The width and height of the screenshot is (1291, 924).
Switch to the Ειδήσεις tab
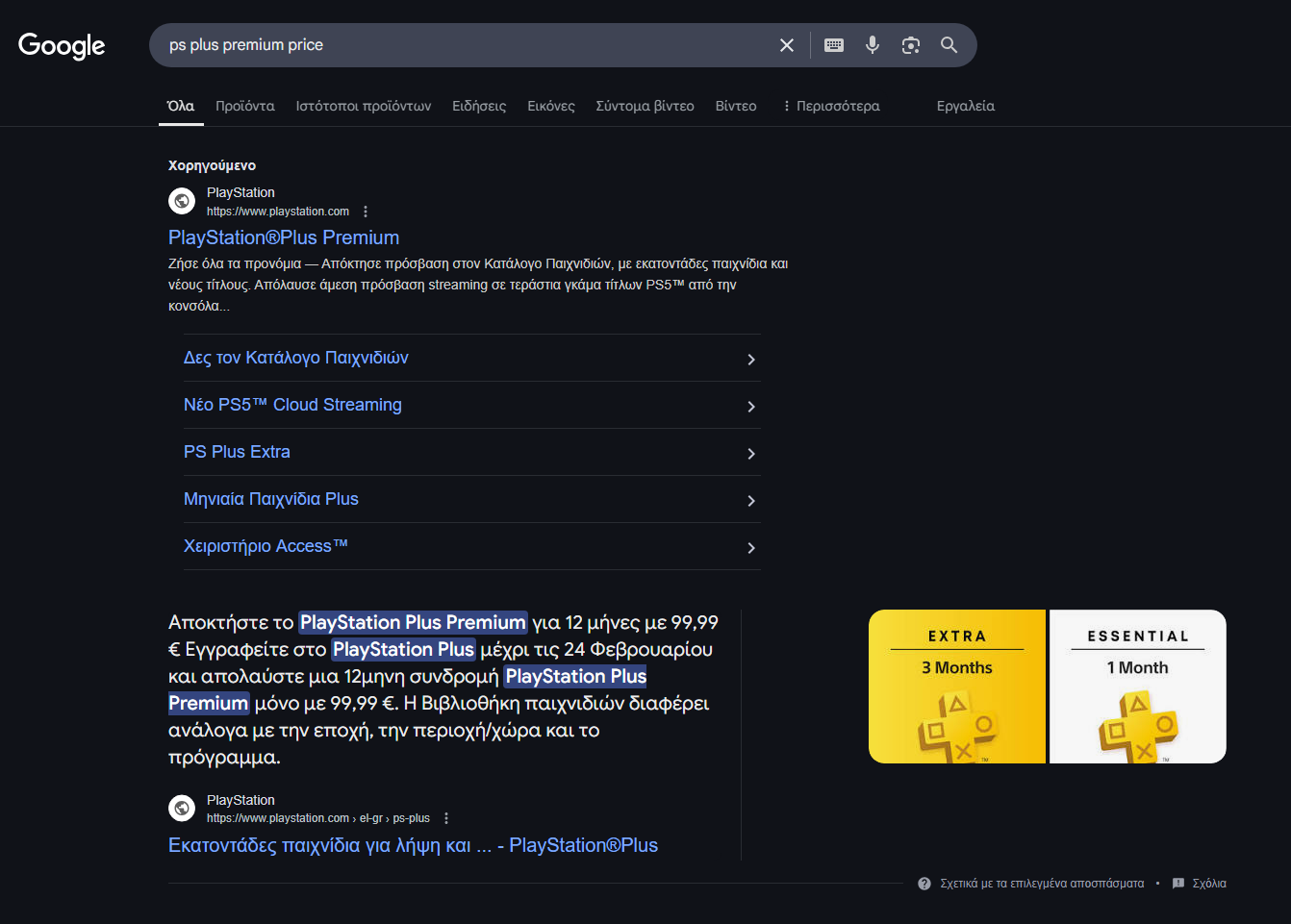click(x=479, y=106)
